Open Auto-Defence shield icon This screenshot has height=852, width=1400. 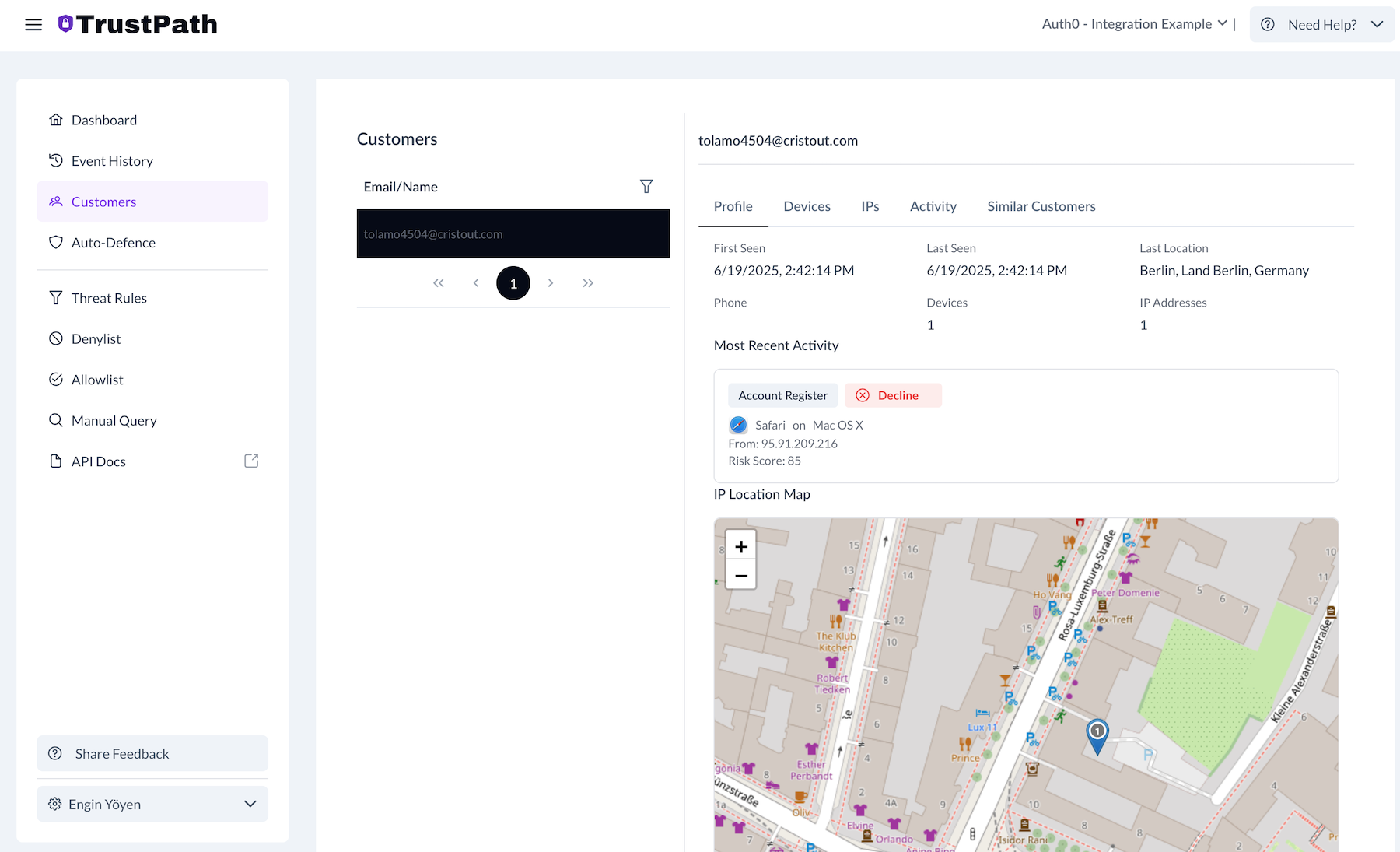click(x=55, y=242)
